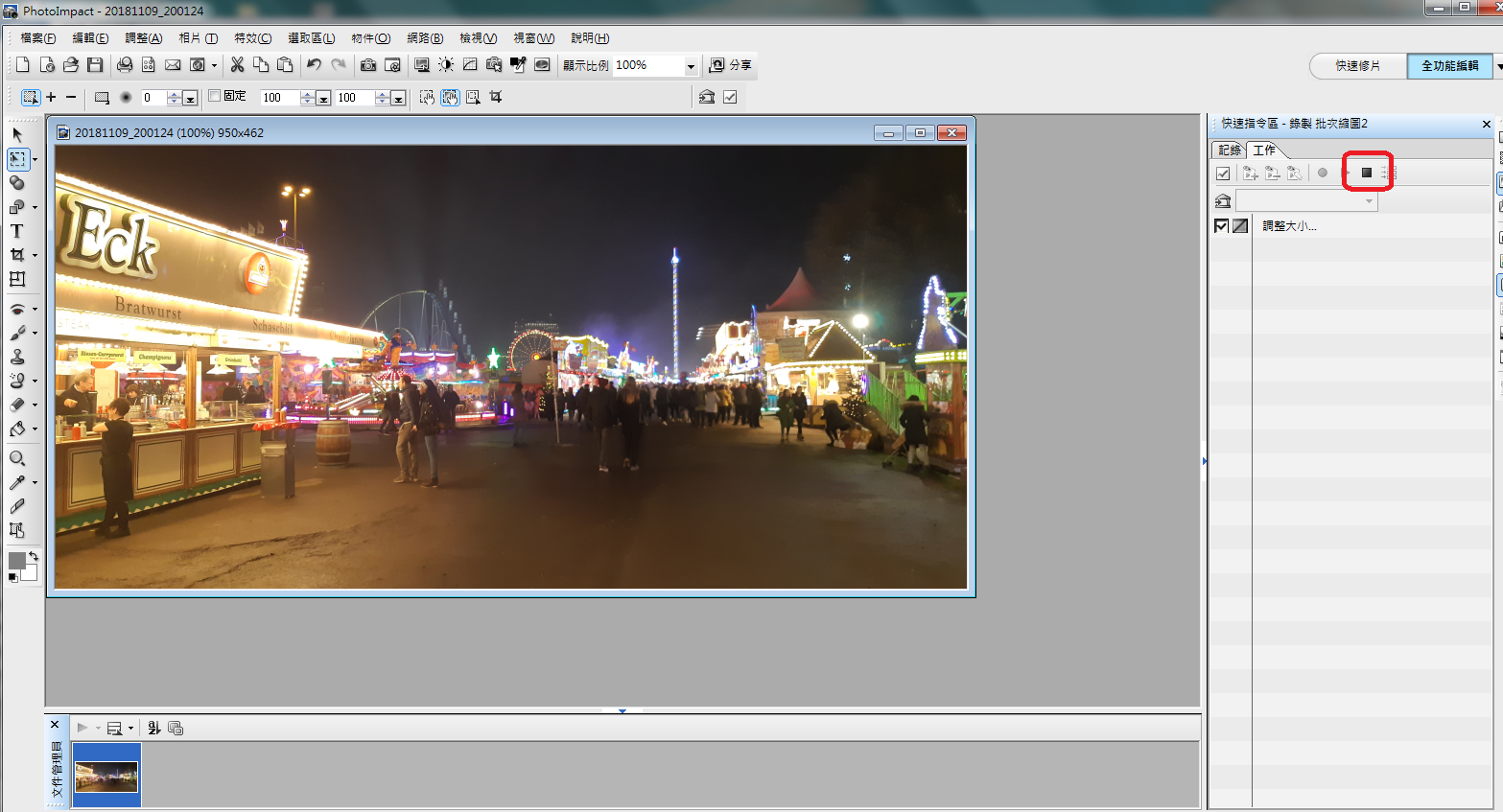The height and width of the screenshot is (812, 1503).
Task: Select the Crop tool in toolbox
Action: pyautogui.click(x=16, y=255)
